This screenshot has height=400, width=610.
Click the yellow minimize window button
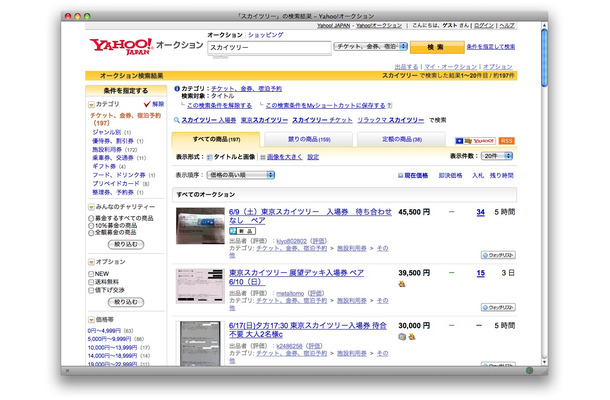pos(77,16)
